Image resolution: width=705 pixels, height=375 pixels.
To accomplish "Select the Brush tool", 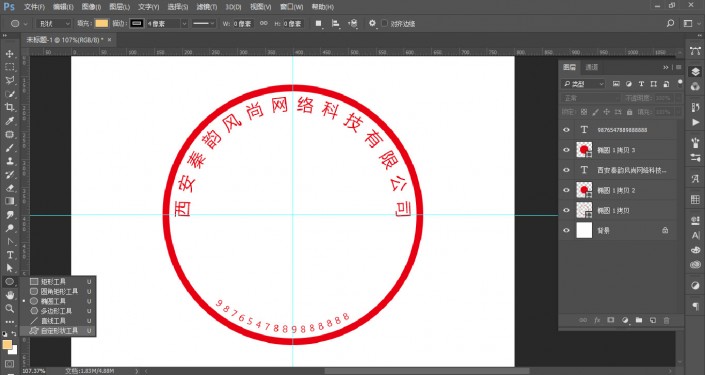I will pos(9,148).
